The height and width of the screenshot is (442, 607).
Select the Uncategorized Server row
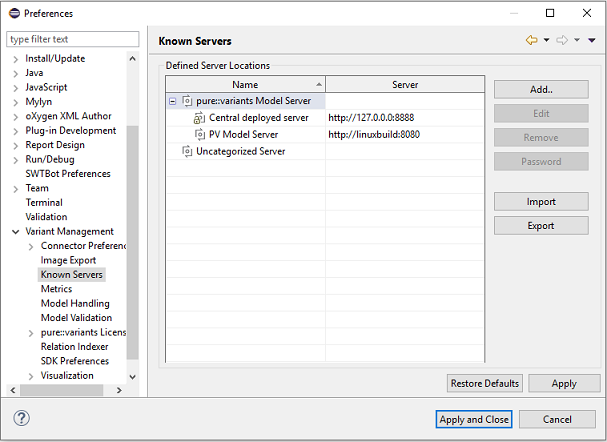pos(325,151)
